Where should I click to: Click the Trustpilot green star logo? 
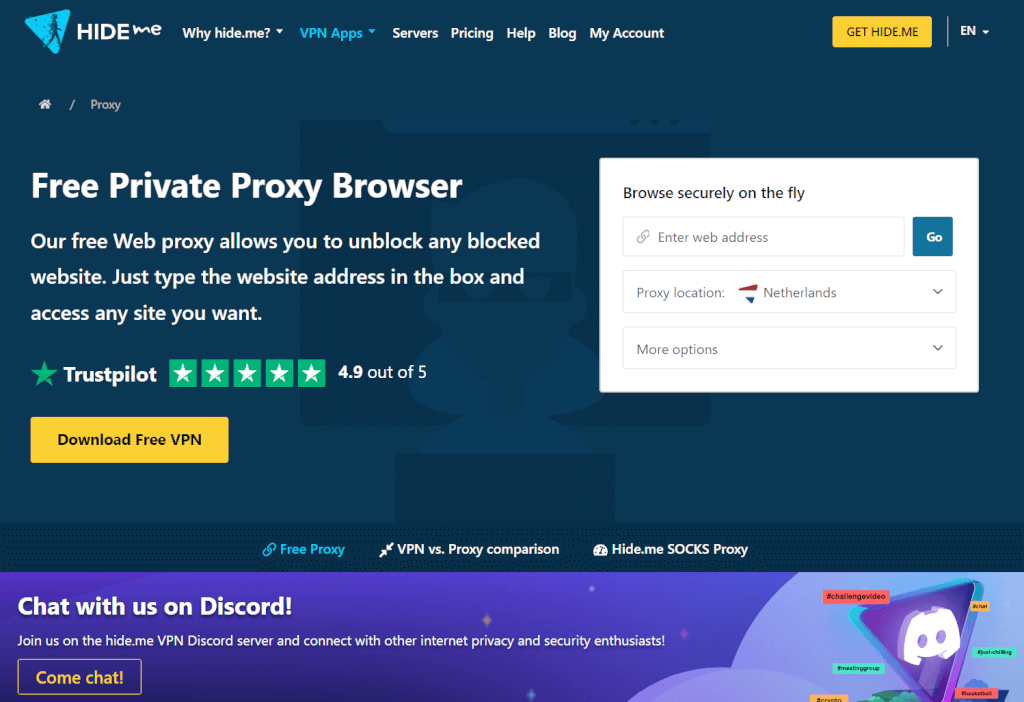coord(44,374)
